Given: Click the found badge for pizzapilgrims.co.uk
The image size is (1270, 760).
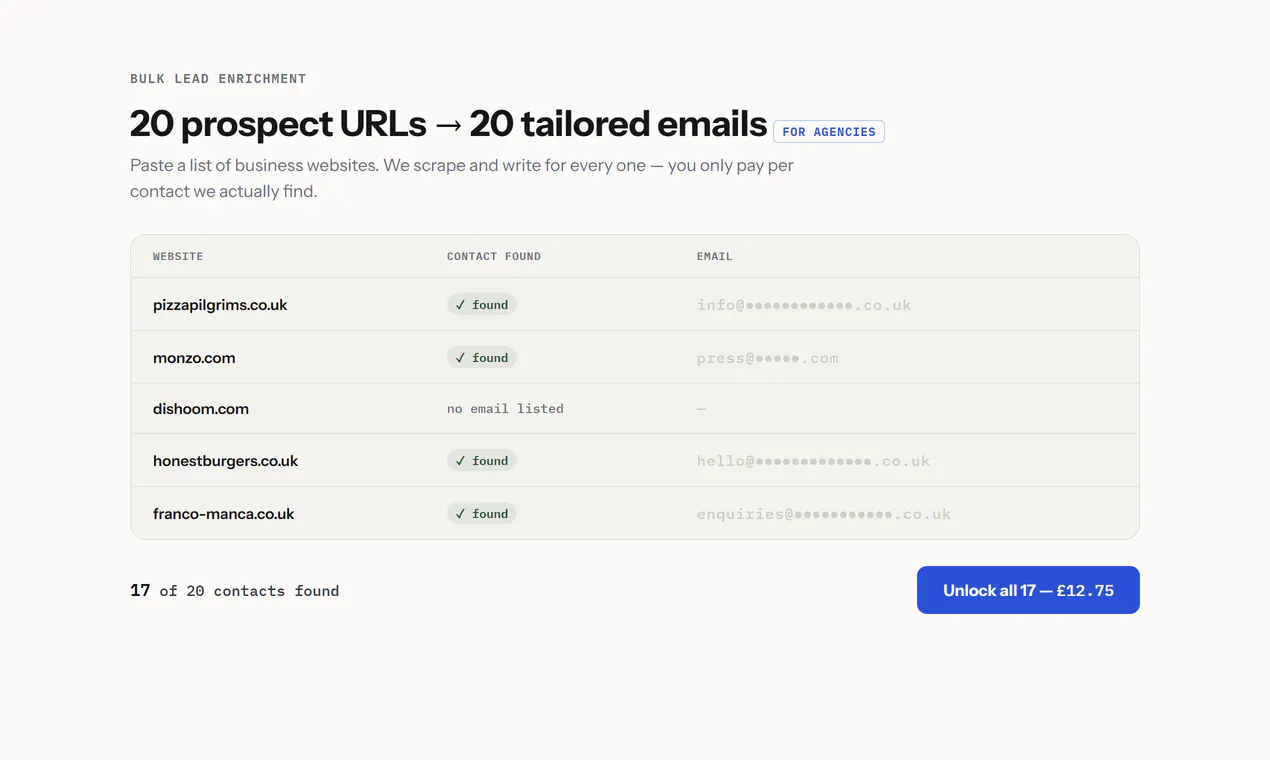Looking at the screenshot, I should [x=482, y=305].
